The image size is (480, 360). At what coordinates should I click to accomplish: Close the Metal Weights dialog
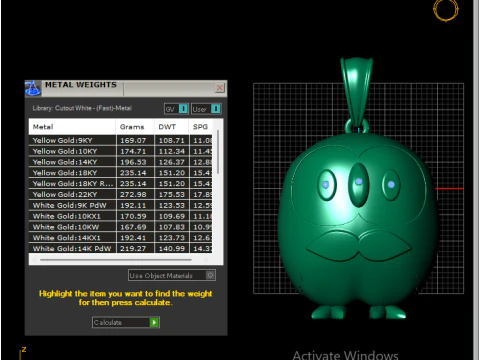[219, 88]
